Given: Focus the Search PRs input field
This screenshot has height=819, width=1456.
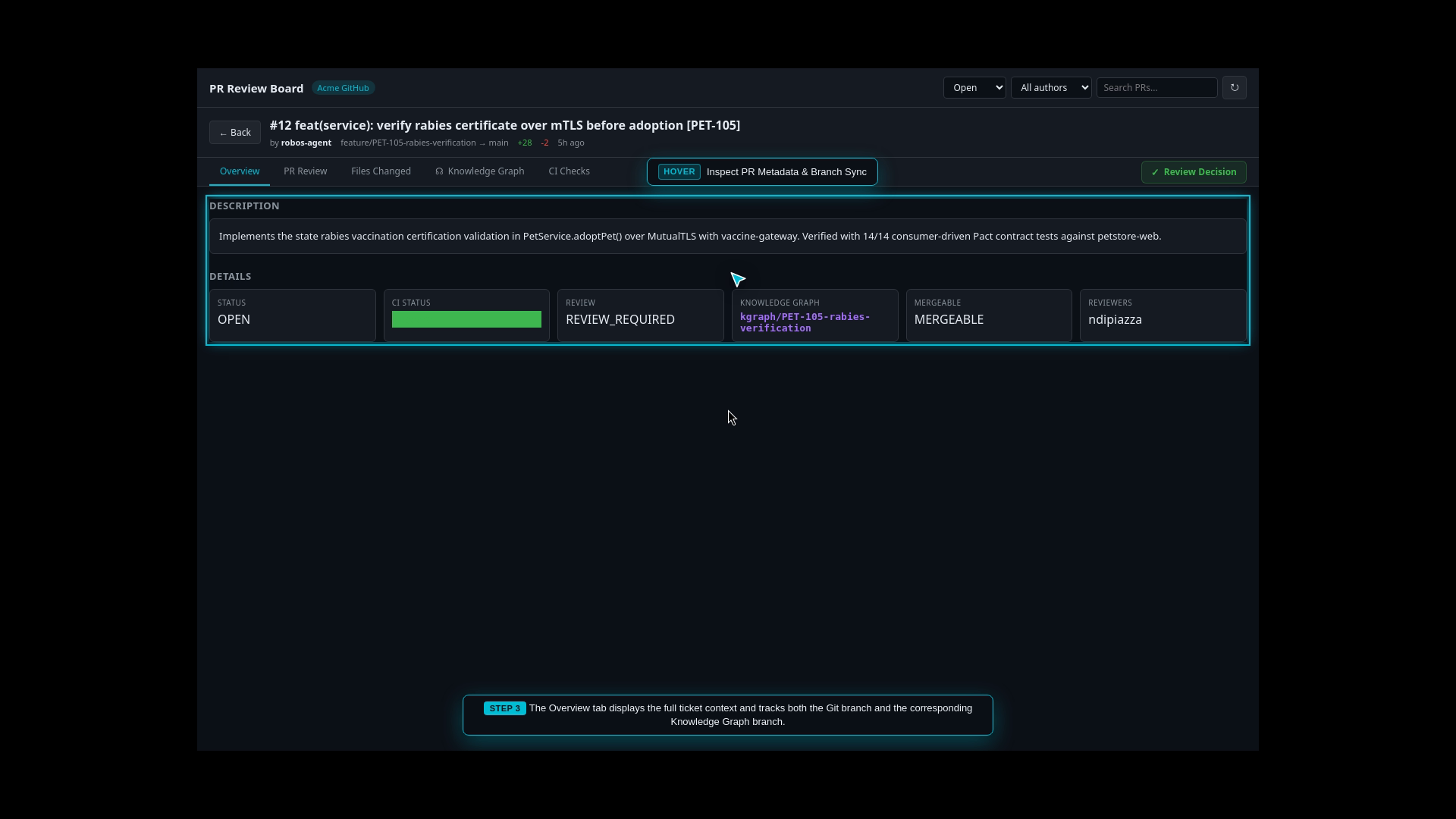Looking at the screenshot, I should point(1156,88).
